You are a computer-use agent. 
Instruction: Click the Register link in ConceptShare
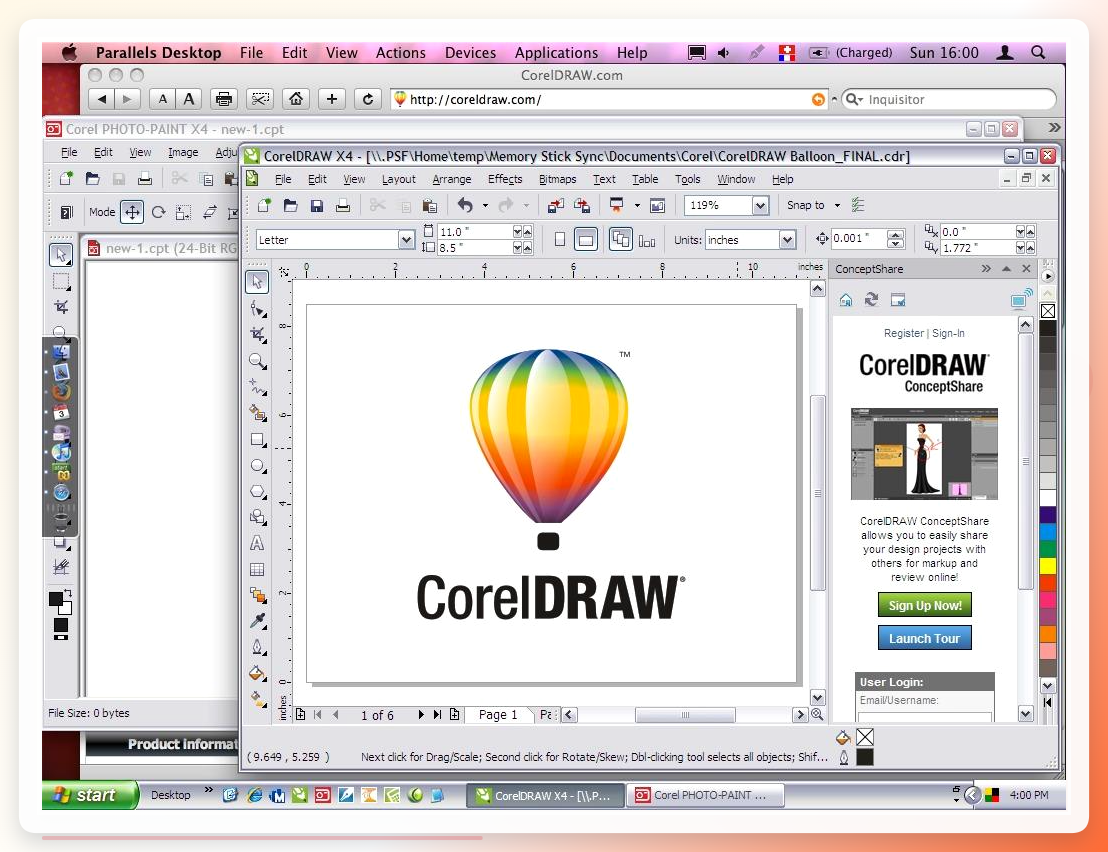click(904, 333)
